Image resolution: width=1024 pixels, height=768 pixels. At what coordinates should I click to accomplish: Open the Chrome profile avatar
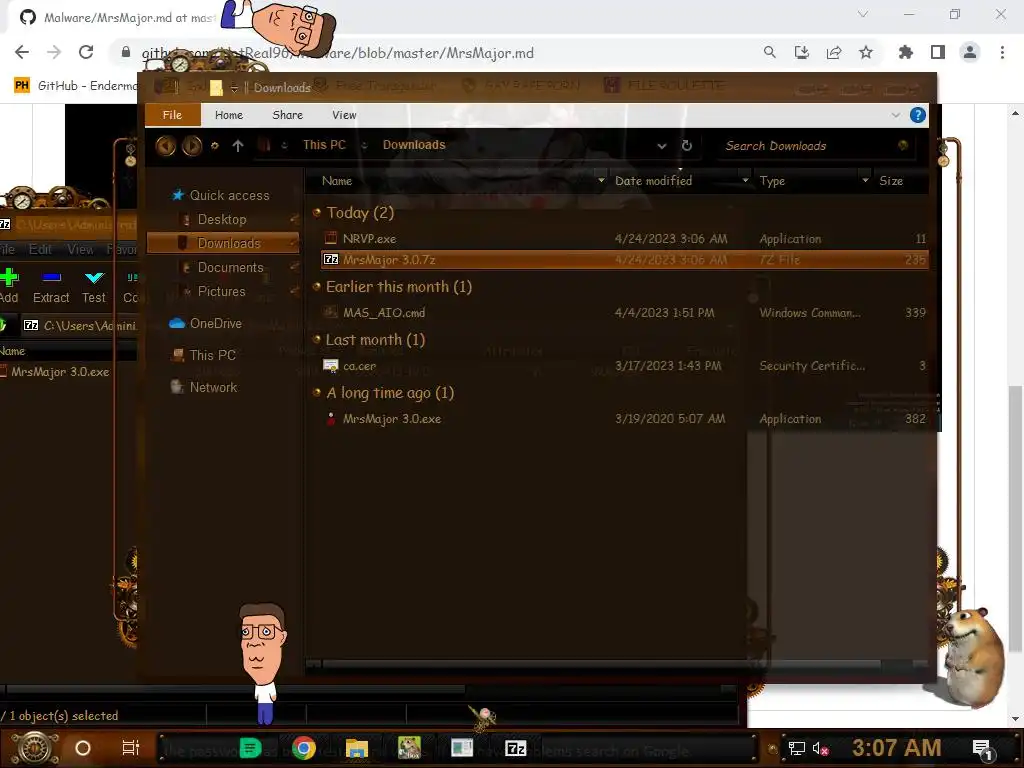click(970, 52)
